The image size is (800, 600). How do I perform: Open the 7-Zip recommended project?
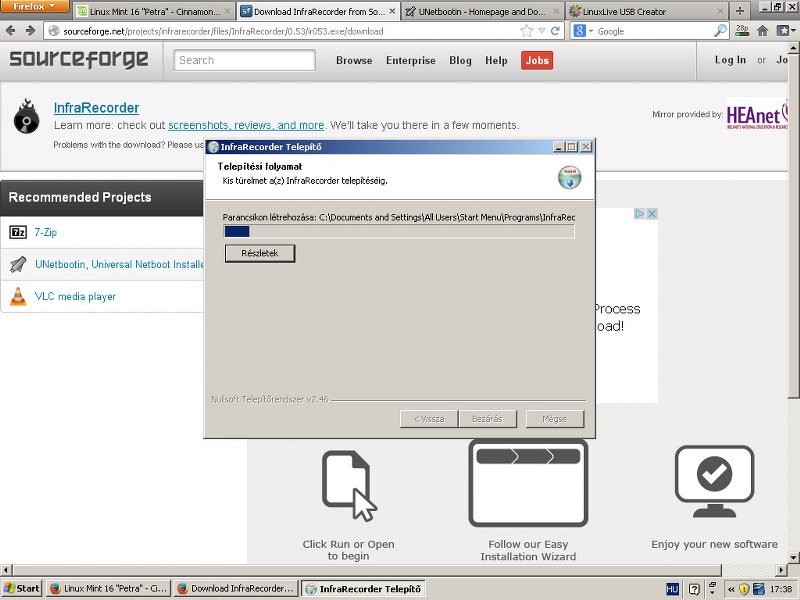(45, 232)
